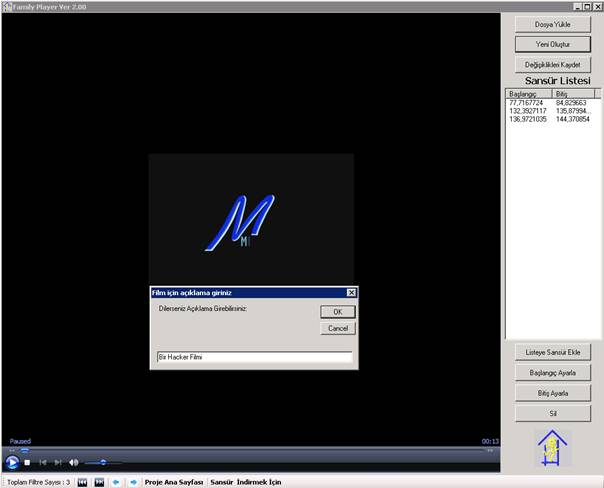Viewport: 604px width, 488px height.
Task: Click the Family Player house logo
Action: [x=551, y=448]
